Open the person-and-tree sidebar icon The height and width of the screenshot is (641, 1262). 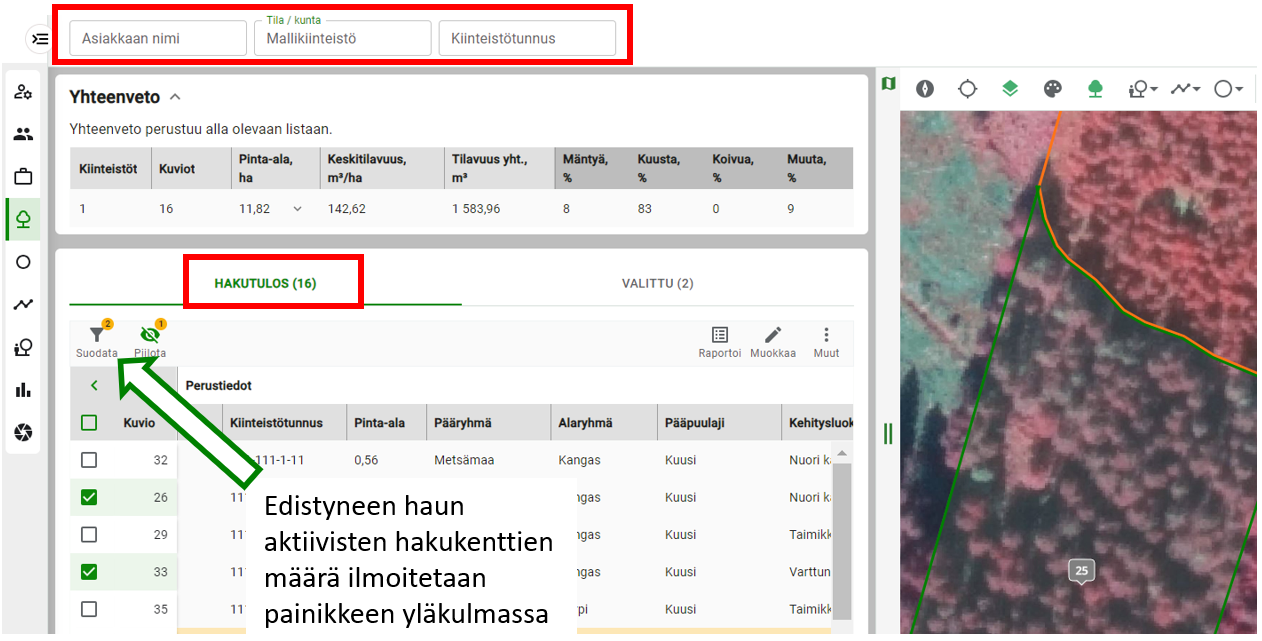click(23, 348)
